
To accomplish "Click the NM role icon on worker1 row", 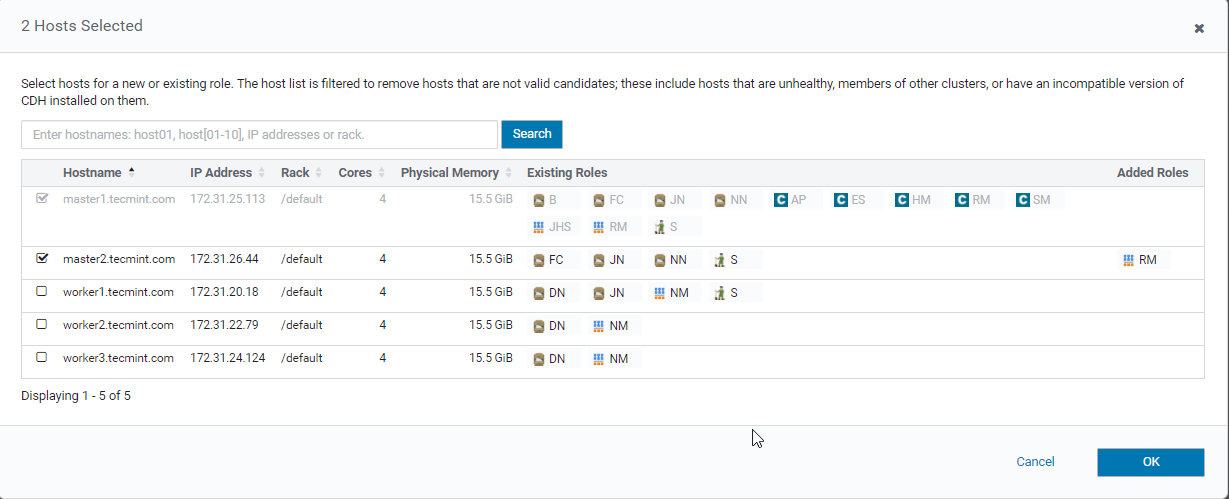I will [659, 293].
